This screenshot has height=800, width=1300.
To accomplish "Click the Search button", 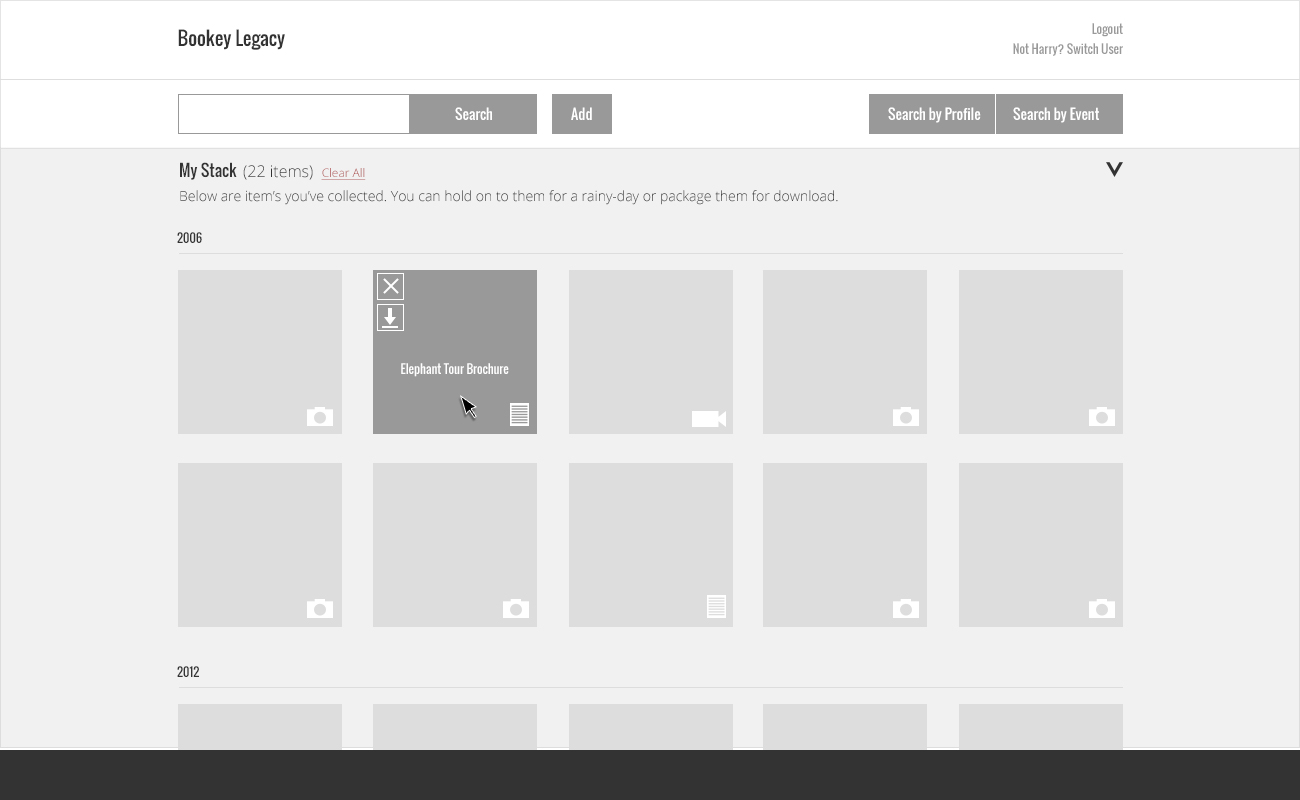I will tap(473, 114).
